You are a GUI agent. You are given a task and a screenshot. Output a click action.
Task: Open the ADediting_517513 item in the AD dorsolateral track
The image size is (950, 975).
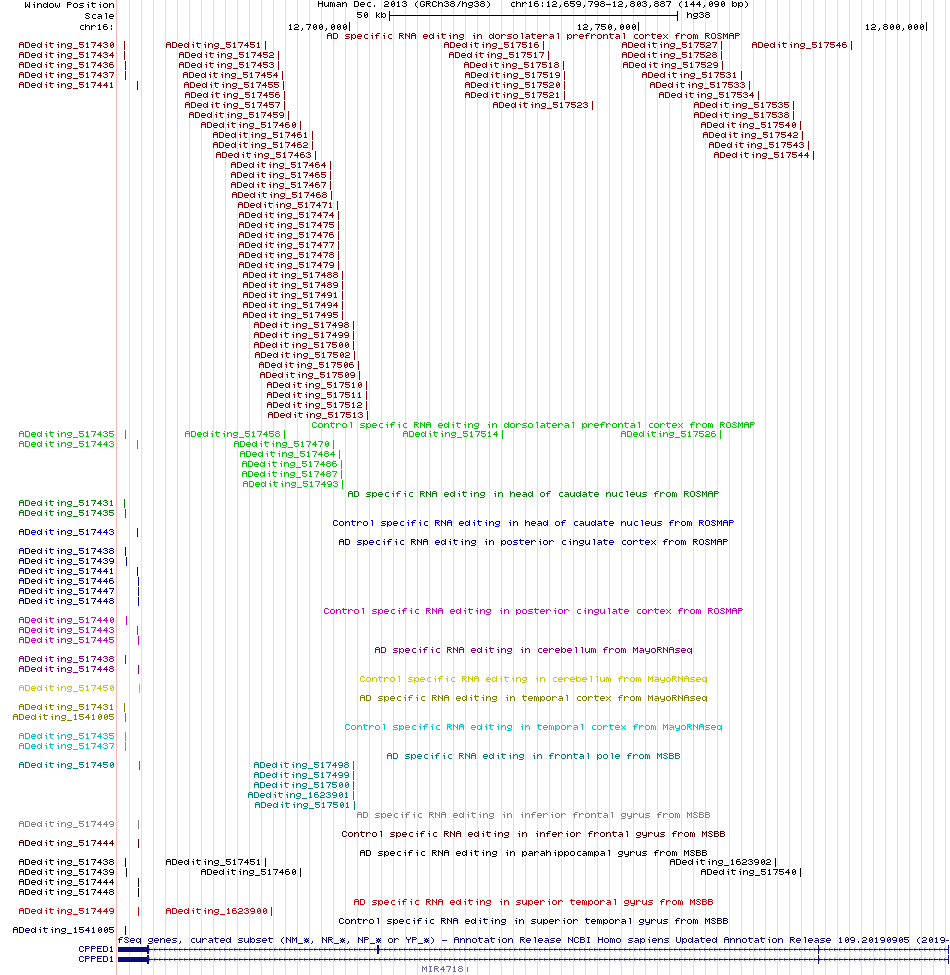click(x=315, y=415)
